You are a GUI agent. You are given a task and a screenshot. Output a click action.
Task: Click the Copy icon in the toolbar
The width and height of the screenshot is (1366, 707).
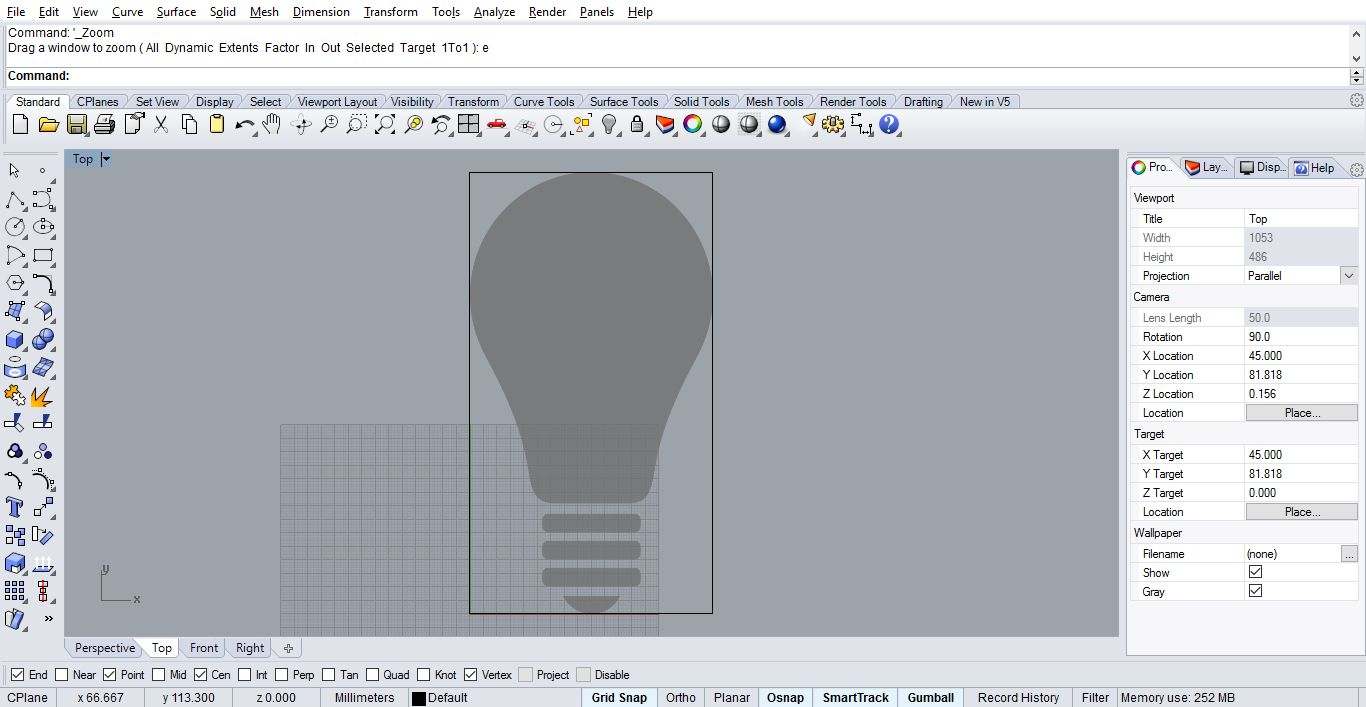coord(189,125)
